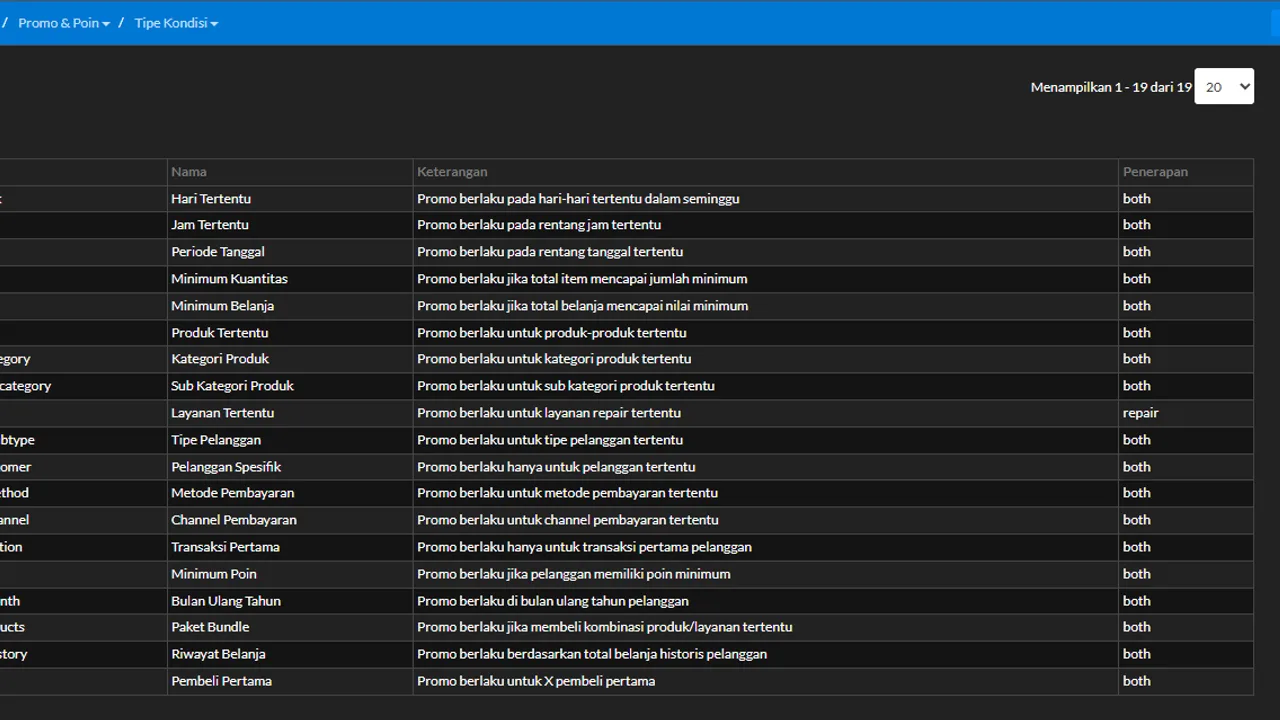Select the Kategori Produk name cell

[290, 359]
